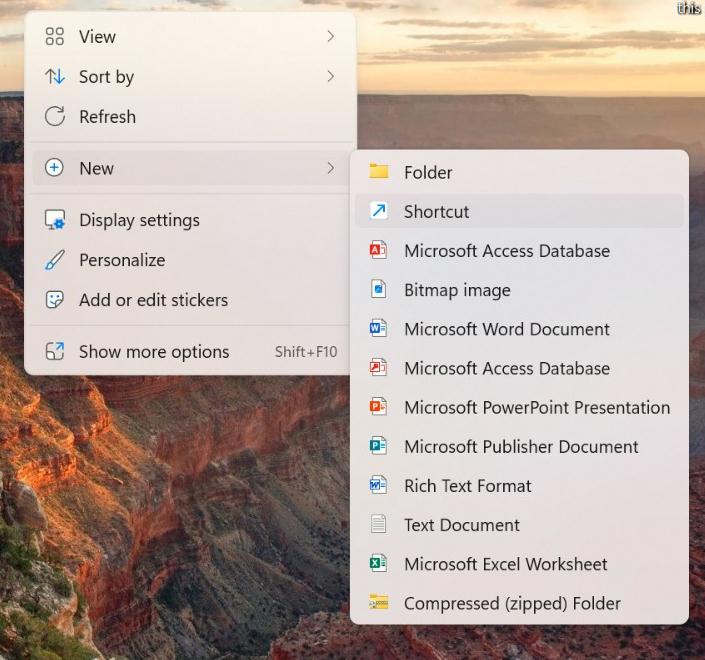705x660 pixels.
Task: Select Add or edit stickers
Action: pyautogui.click(x=153, y=300)
